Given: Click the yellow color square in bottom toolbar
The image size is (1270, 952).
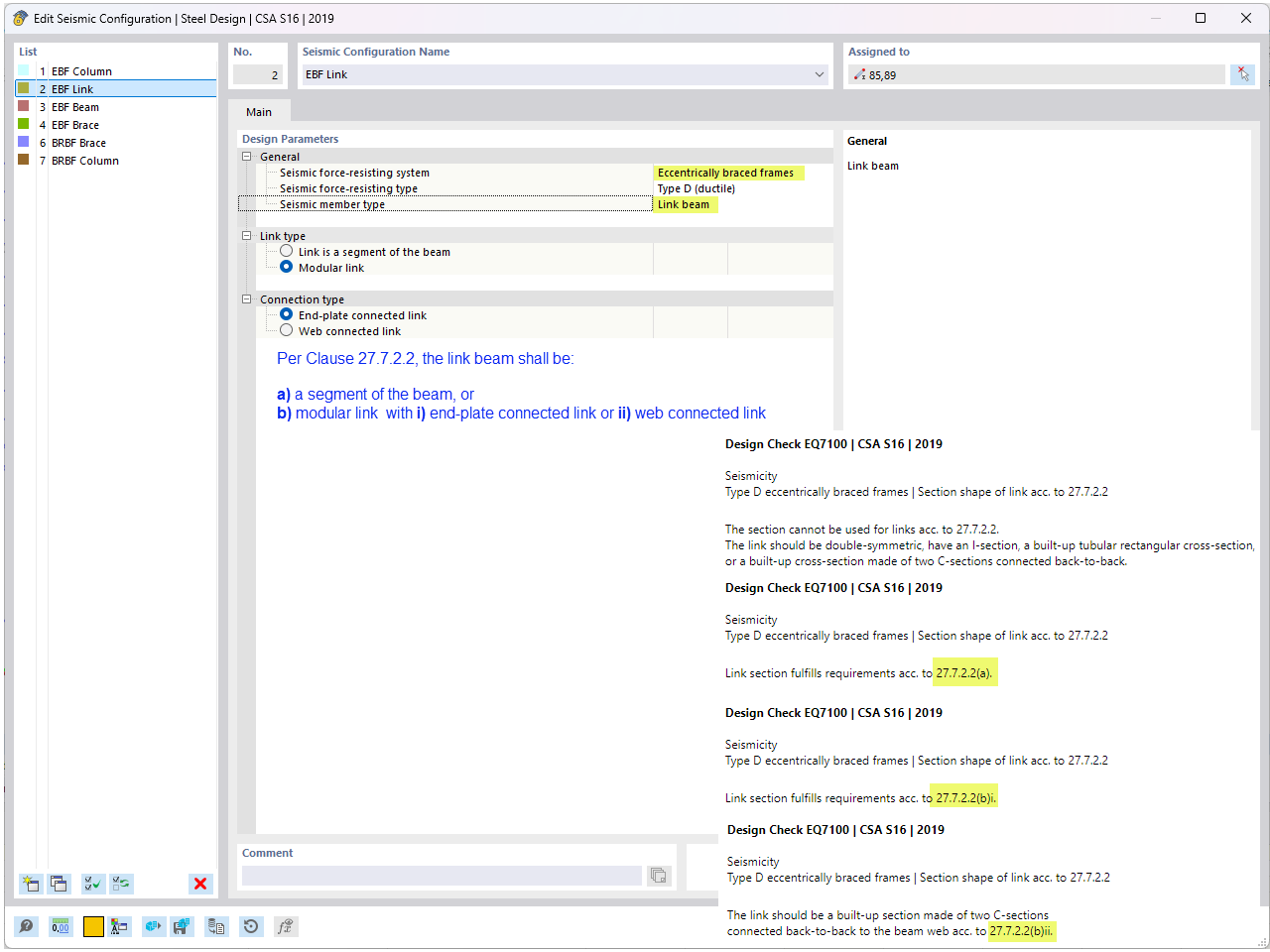Looking at the screenshot, I should click(93, 926).
